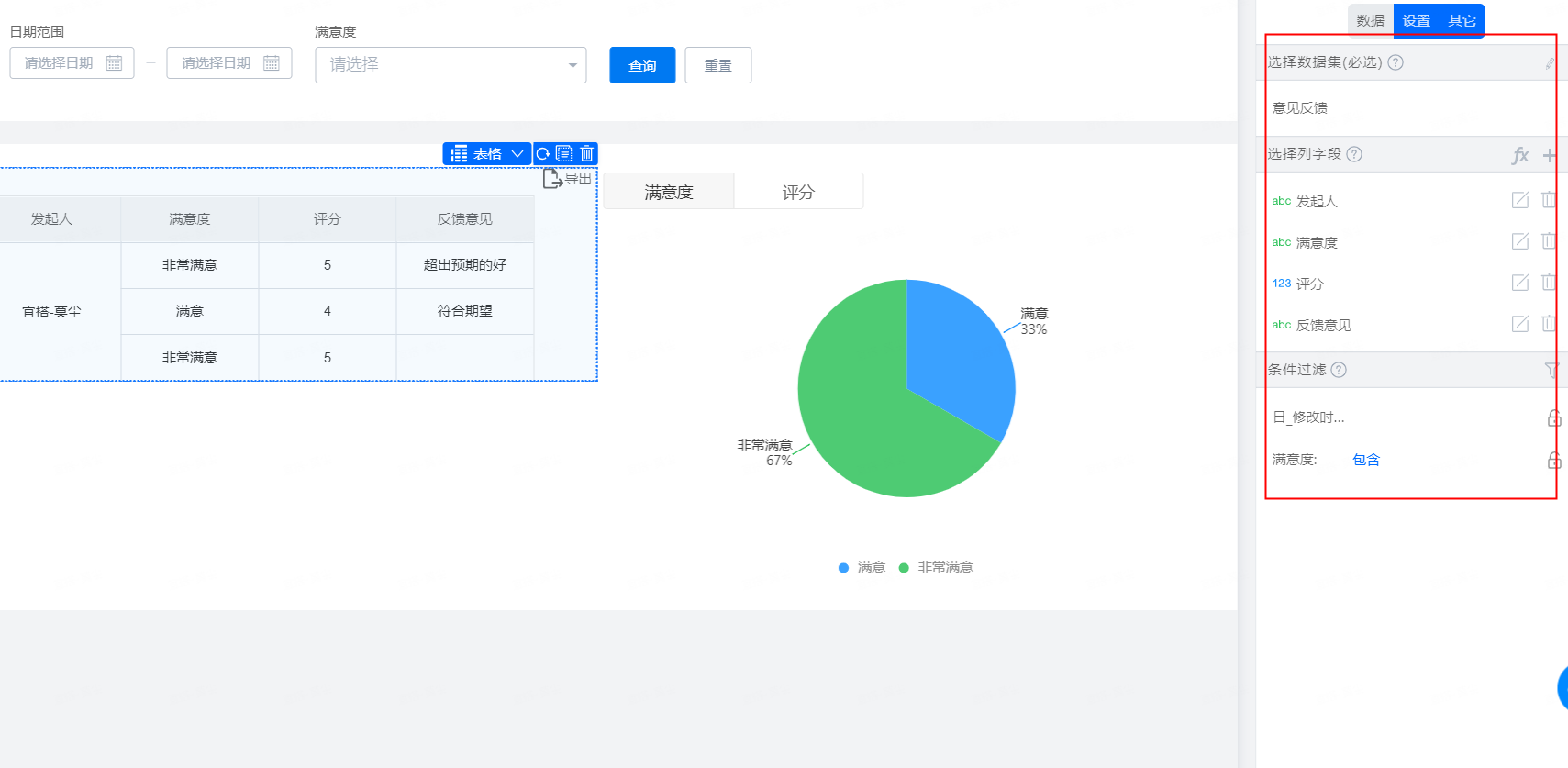1568x768 pixels.
Task: Click the 反馈意见 table column header
Action: 465,219
